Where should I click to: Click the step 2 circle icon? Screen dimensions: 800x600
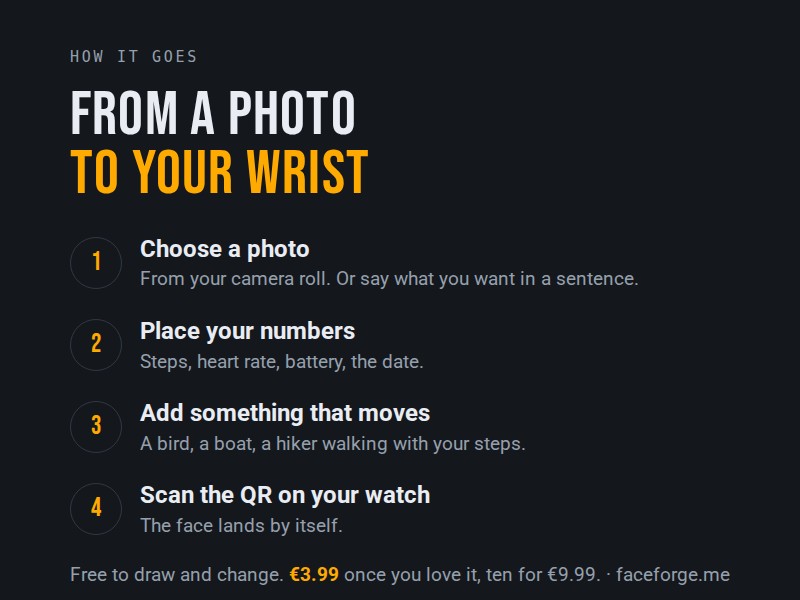[96, 345]
